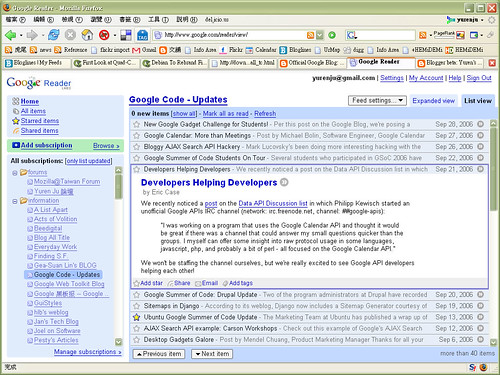Switch to the Official Google Blog tab
This screenshot has height=375, width=500.
coord(312,63)
